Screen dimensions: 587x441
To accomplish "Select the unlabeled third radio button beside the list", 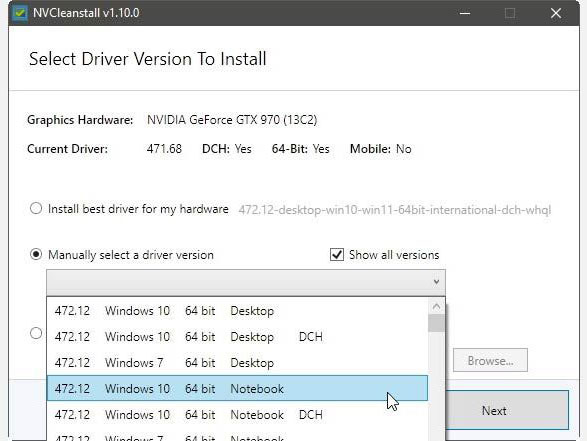I will click(x=36, y=333).
